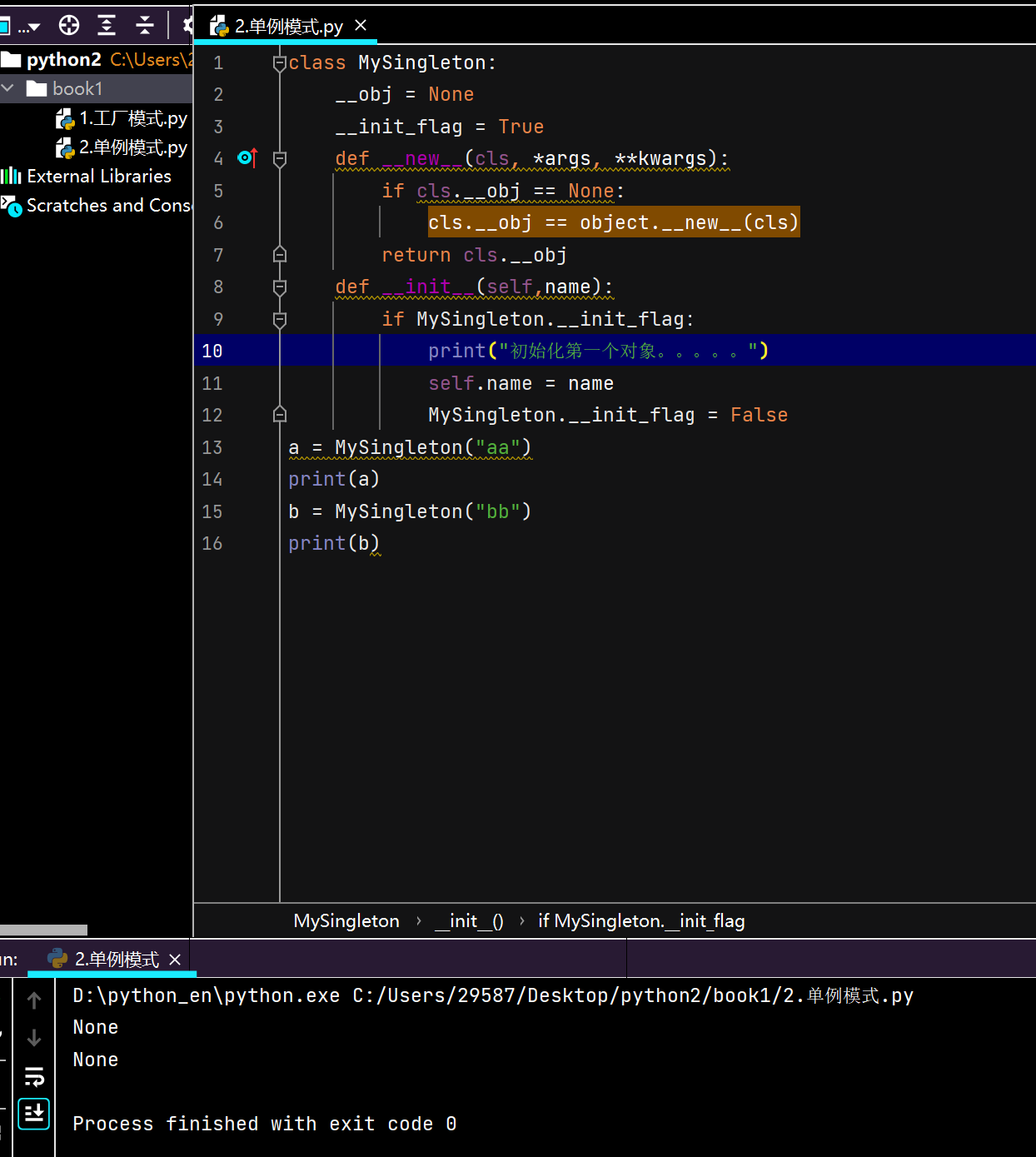Click the overriding method gutter icon on line 4
This screenshot has width=1036, height=1157.
tap(248, 157)
